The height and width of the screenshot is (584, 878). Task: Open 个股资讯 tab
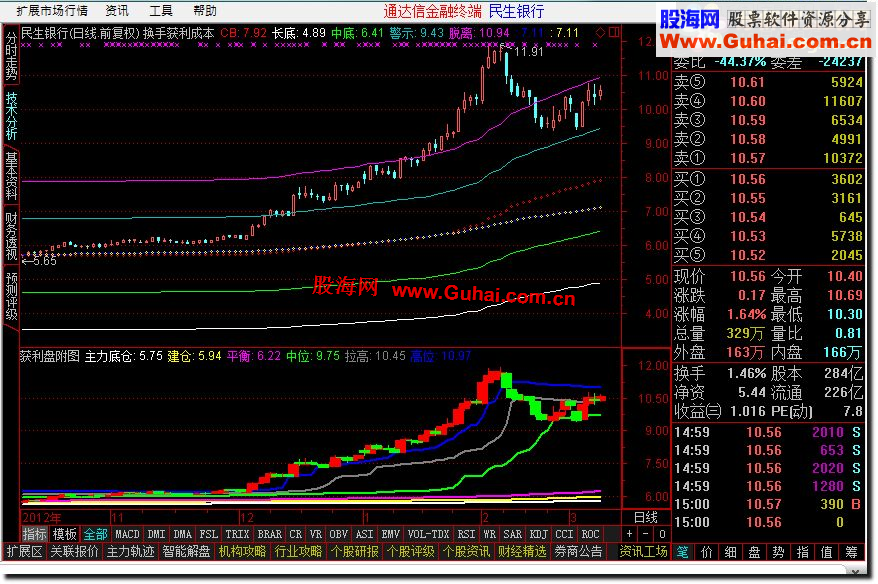tap(466, 552)
